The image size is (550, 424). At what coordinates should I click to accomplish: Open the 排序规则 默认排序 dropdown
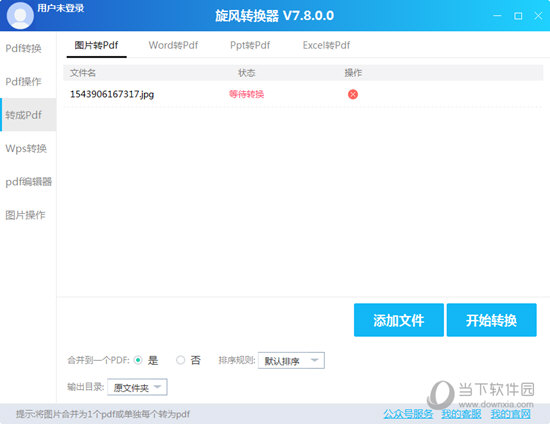point(291,361)
